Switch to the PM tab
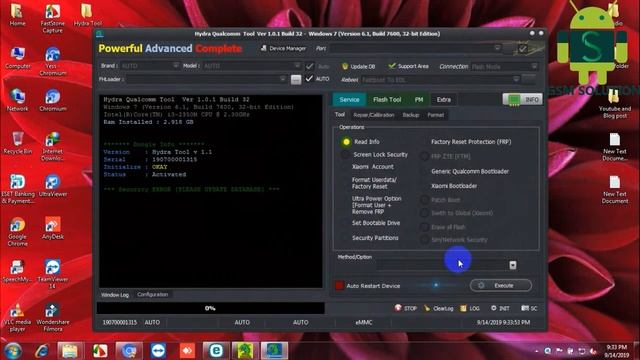The image size is (640, 360). coord(419,99)
